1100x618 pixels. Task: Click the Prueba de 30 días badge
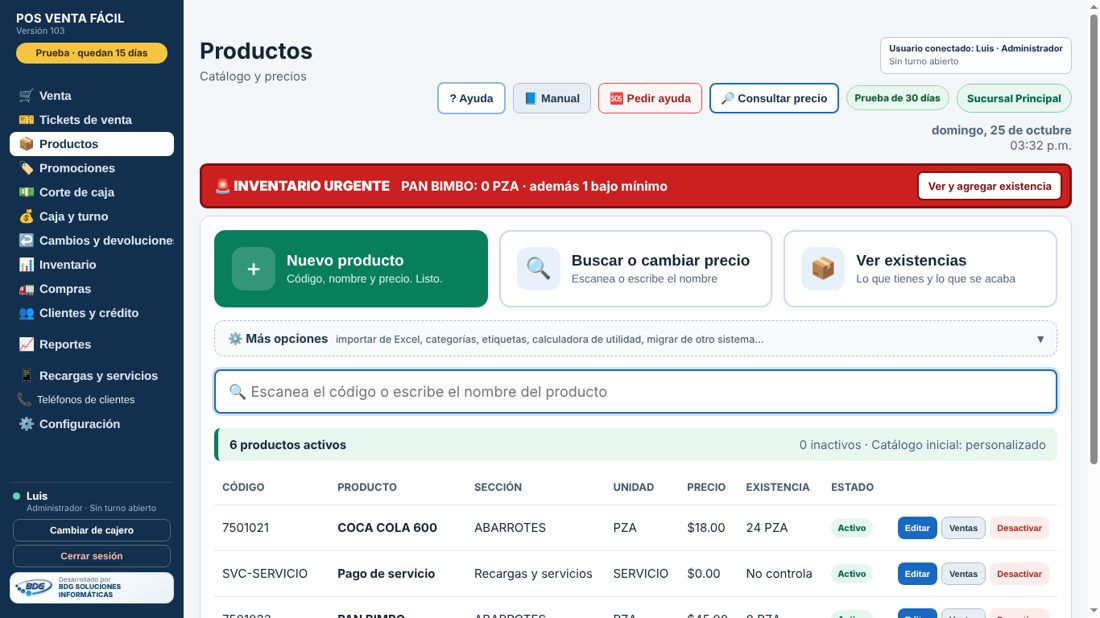(897, 98)
